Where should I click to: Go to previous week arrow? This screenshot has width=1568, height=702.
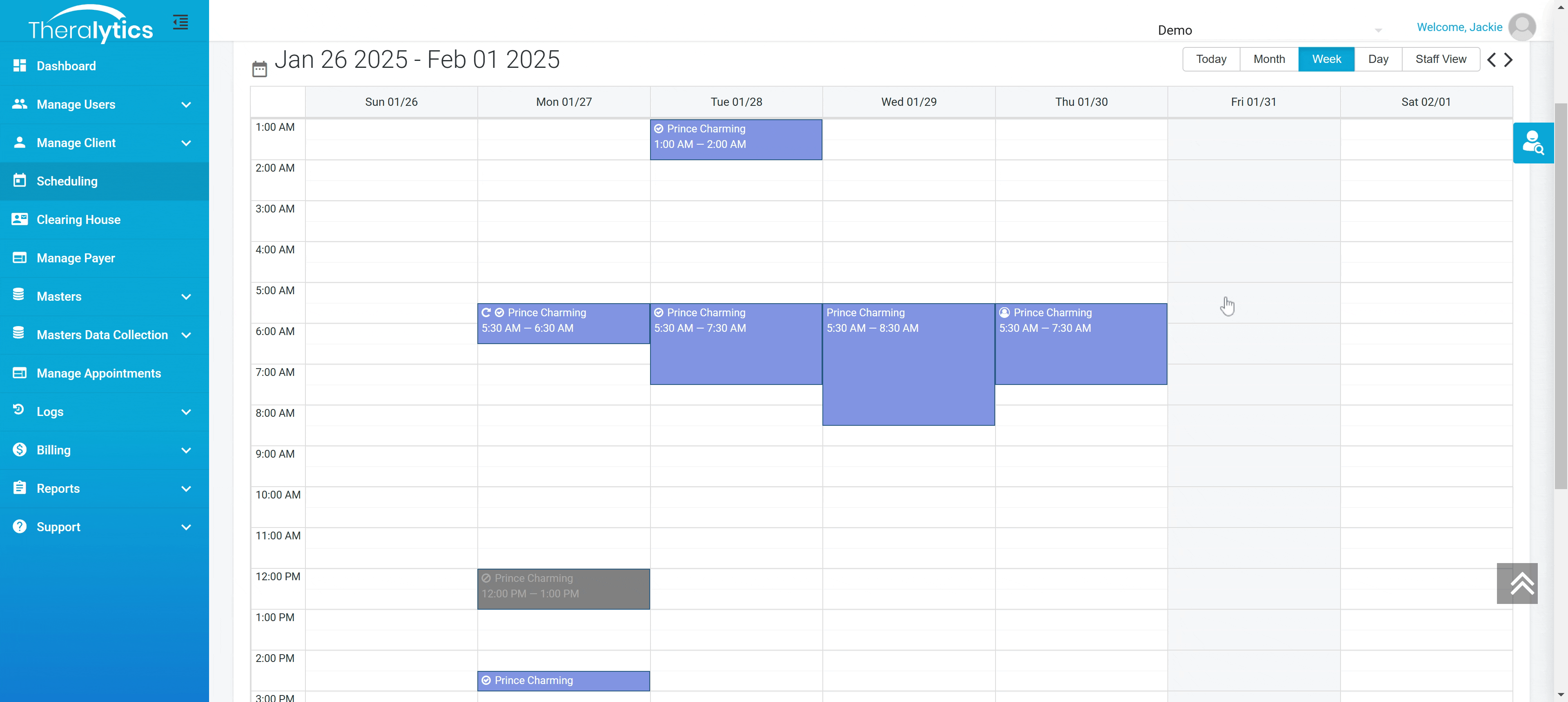click(x=1491, y=60)
